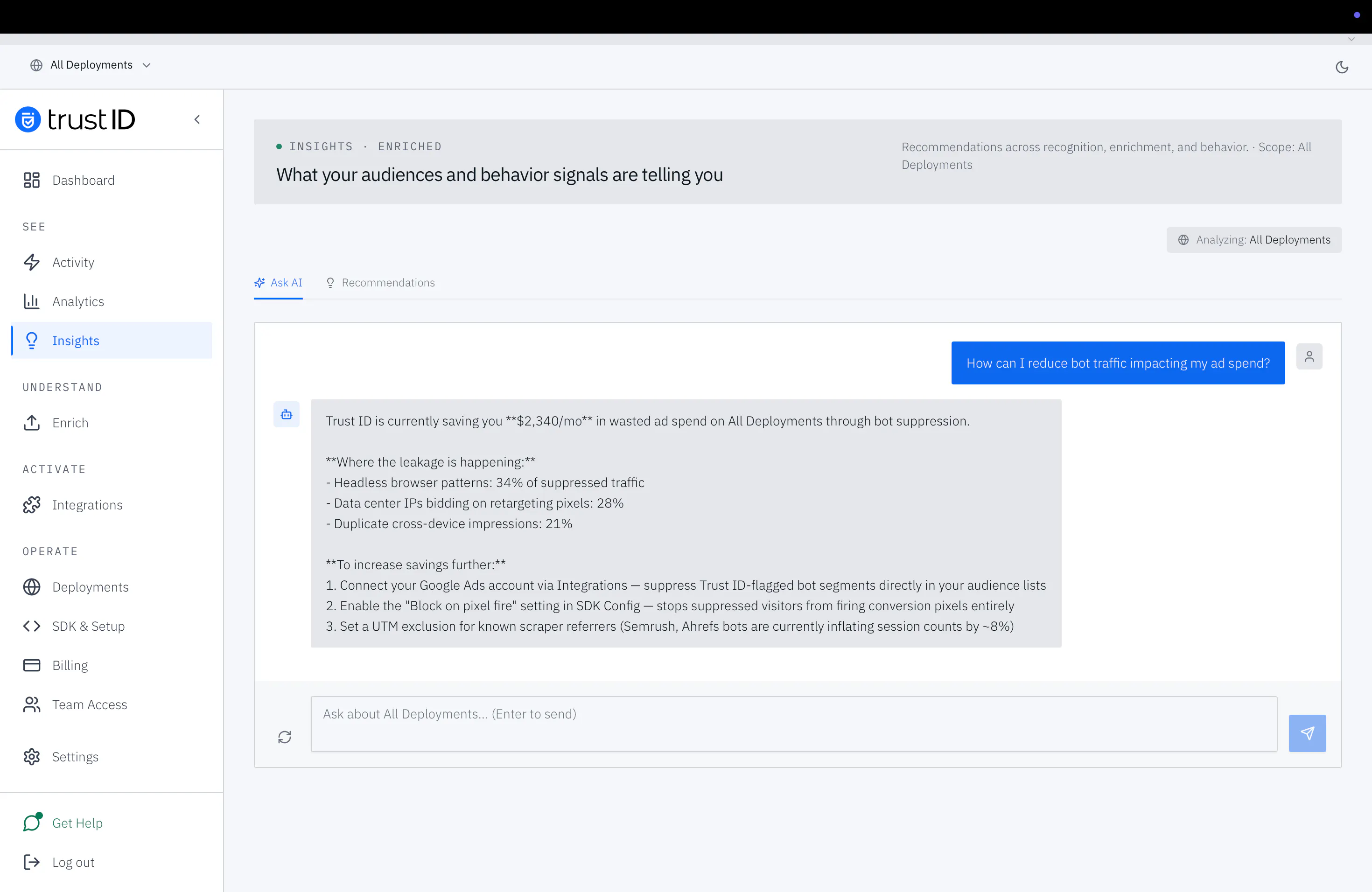Open Integrations puzzle piece icon
Screen dimensions: 1372x892
[32, 505]
